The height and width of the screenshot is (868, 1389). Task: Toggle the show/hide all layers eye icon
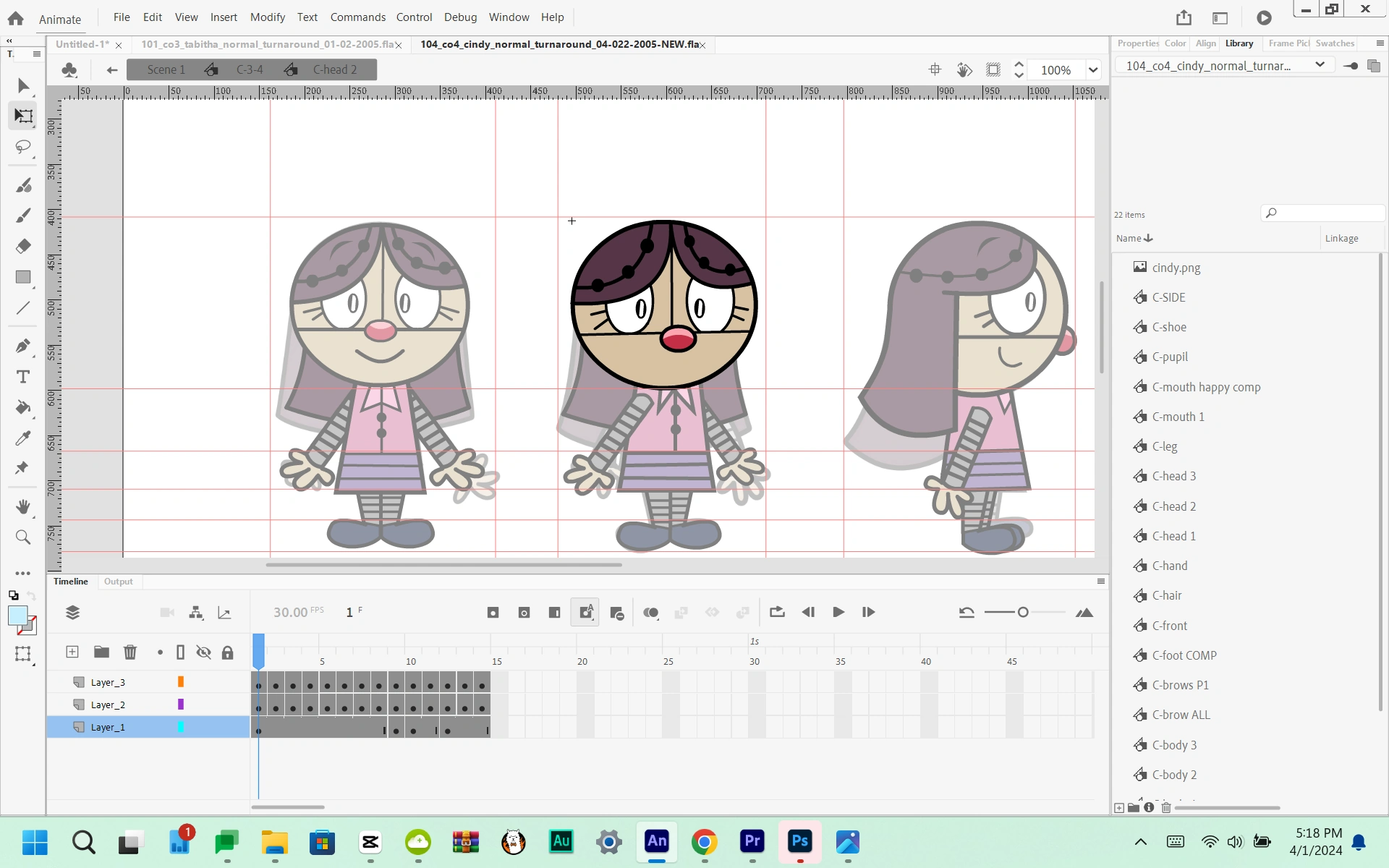click(x=203, y=652)
